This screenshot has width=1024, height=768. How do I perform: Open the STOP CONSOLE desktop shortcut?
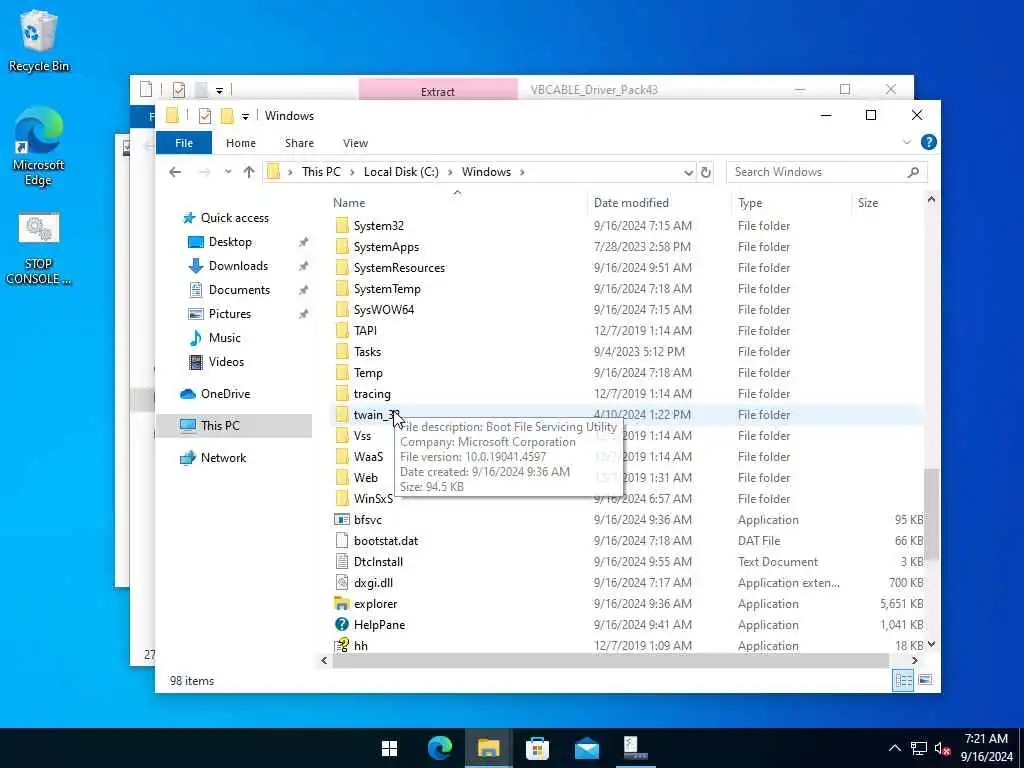pyautogui.click(x=39, y=248)
